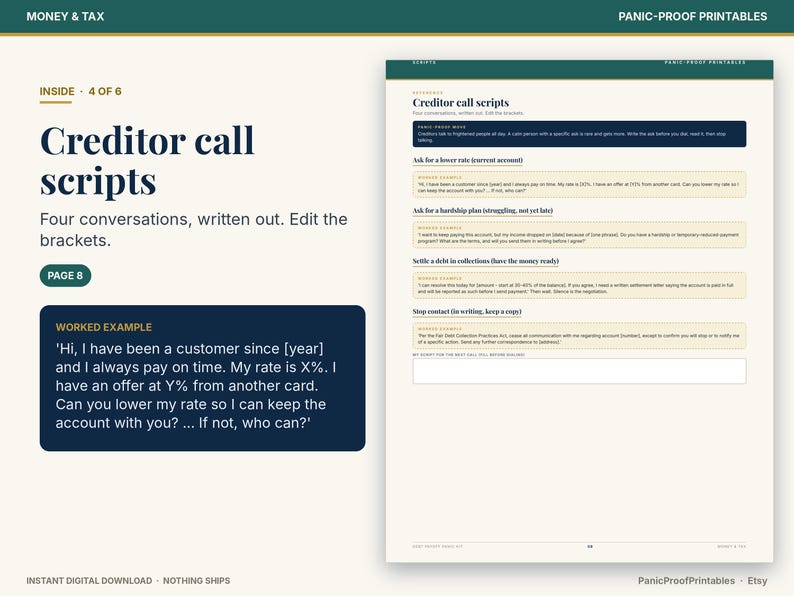Image resolution: width=794 pixels, height=596 pixels.
Task: Click the PANIC-PROOF PRINTABLES header text
Action: point(692,16)
